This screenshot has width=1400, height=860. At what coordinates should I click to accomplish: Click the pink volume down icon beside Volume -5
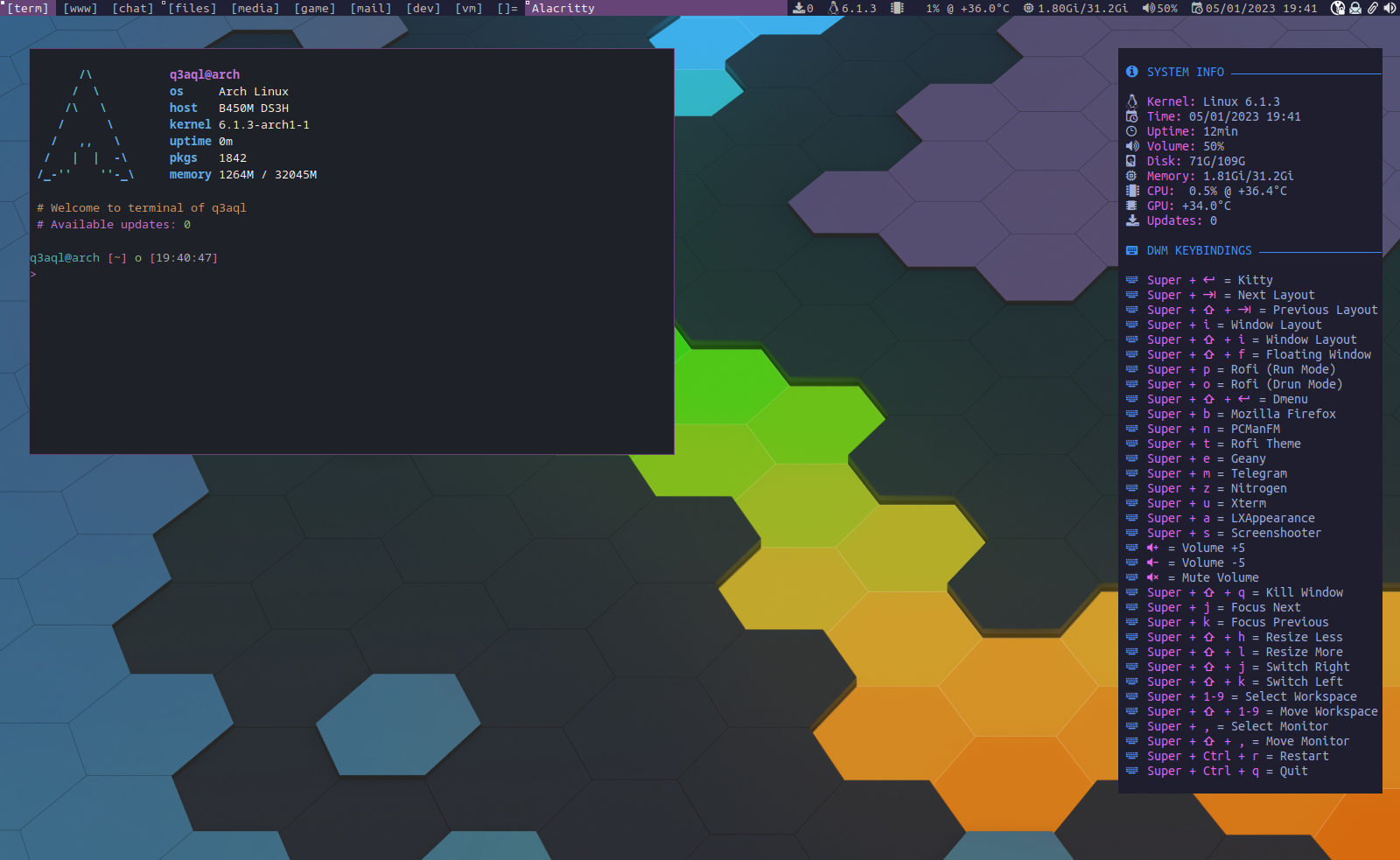(1153, 563)
